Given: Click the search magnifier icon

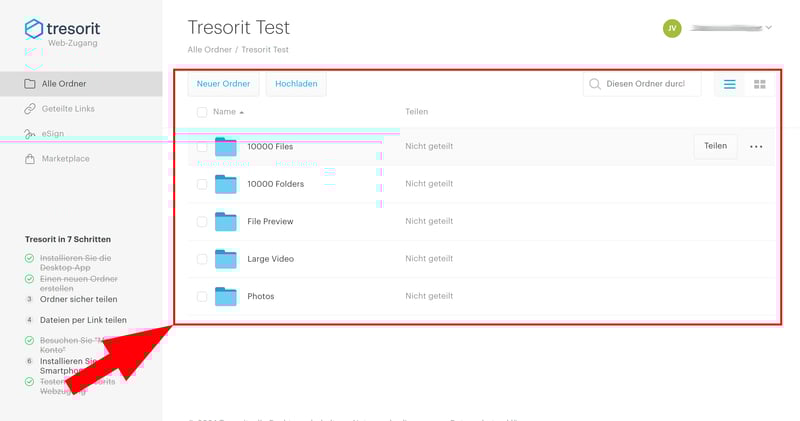Looking at the screenshot, I should (x=594, y=84).
